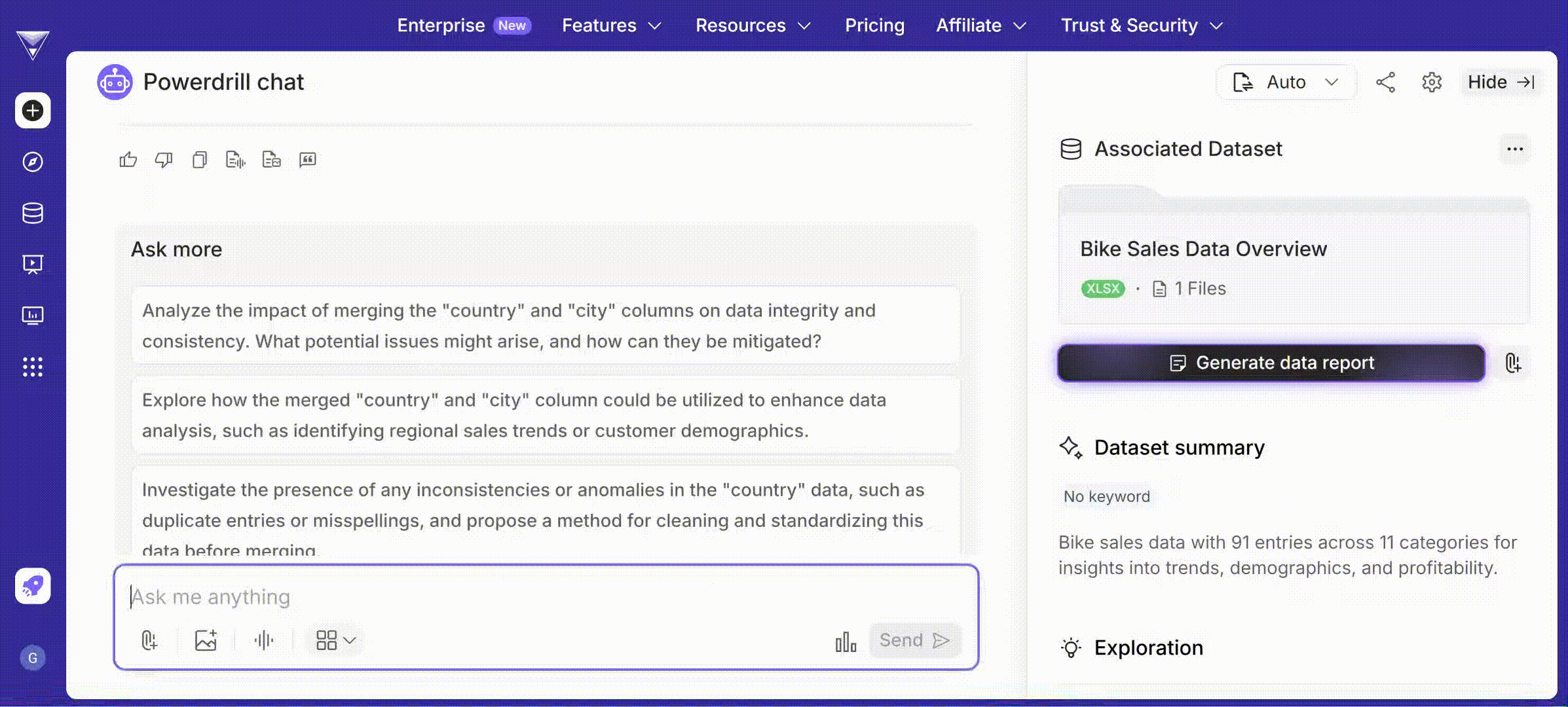
Task: Click the share icon in header
Action: tap(1385, 82)
